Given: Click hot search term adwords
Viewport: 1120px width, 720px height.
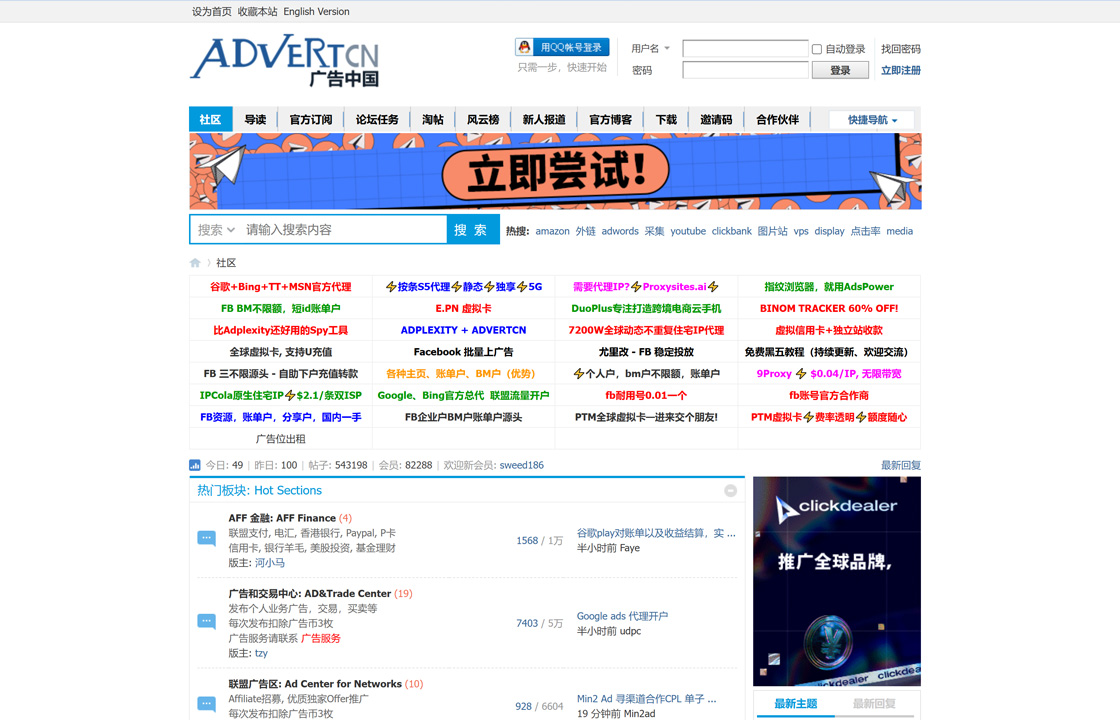Looking at the screenshot, I should [620, 231].
